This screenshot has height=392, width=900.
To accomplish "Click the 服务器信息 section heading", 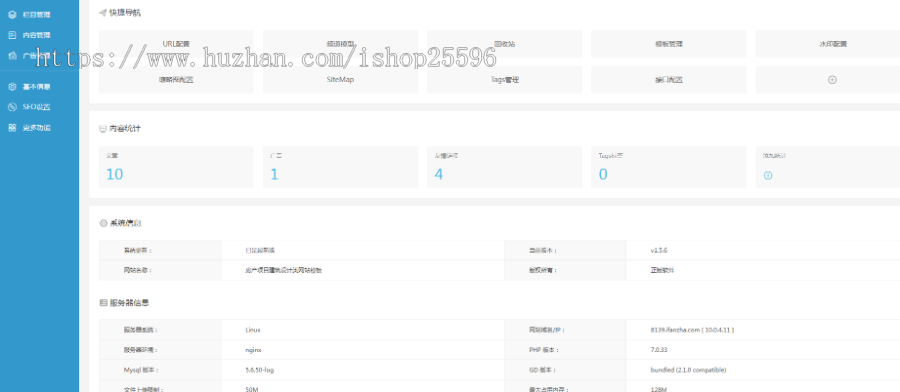I will click(130, 302).
